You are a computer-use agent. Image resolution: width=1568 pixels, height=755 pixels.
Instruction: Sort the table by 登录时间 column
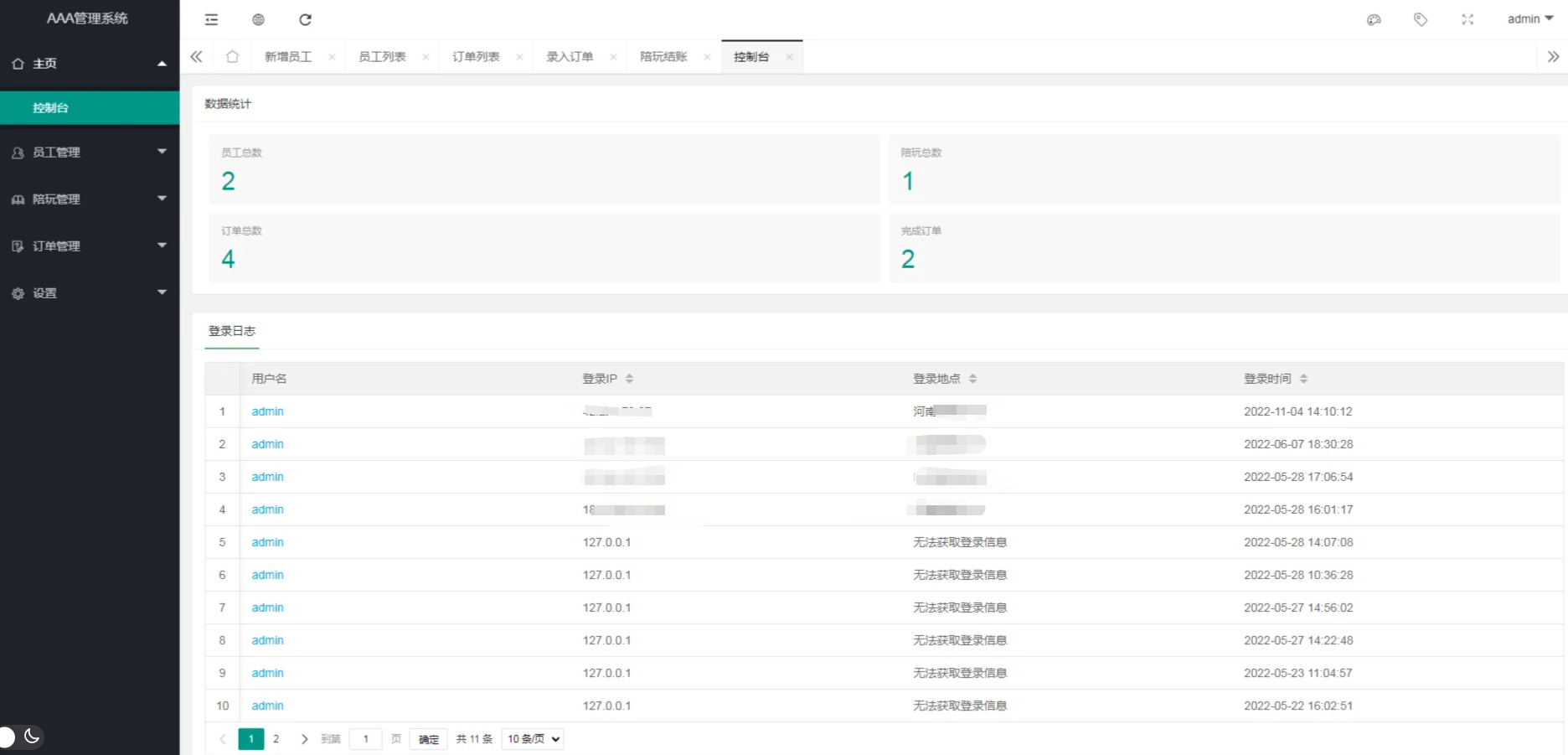pos(1303,379)
